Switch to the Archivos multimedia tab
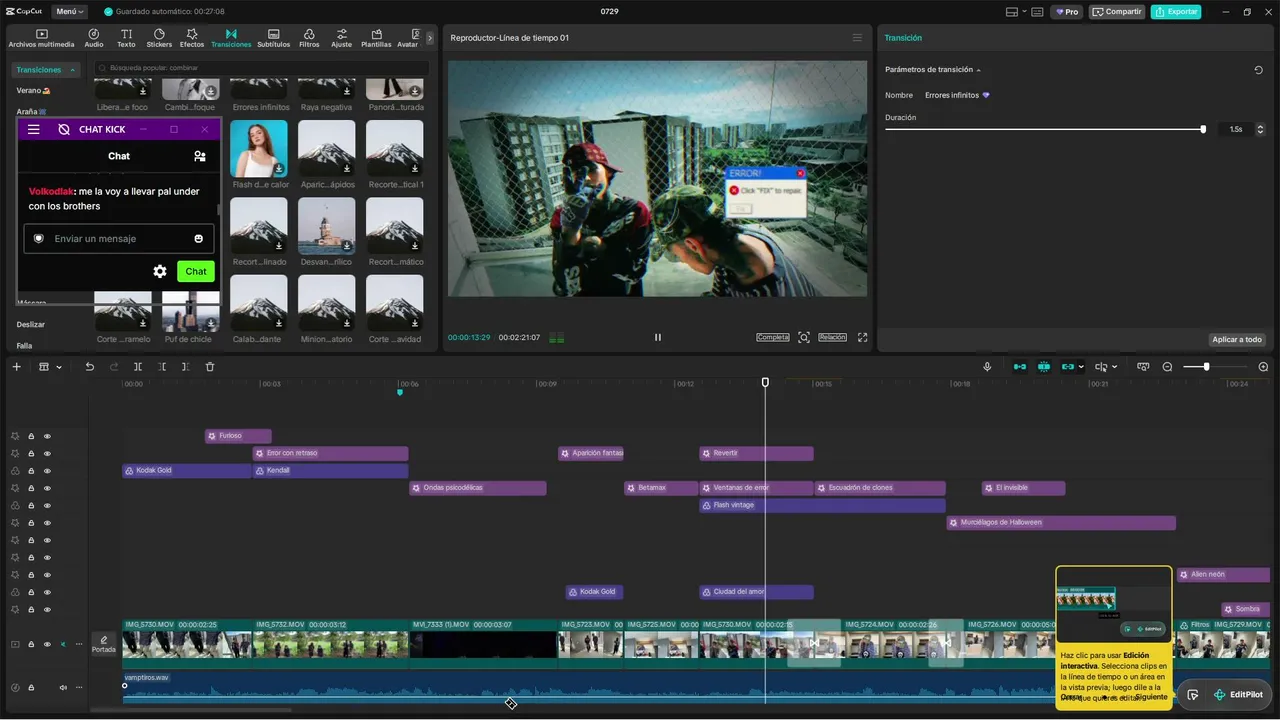The width and height of the screenshot is (1280, 720). tap(41, 38)
